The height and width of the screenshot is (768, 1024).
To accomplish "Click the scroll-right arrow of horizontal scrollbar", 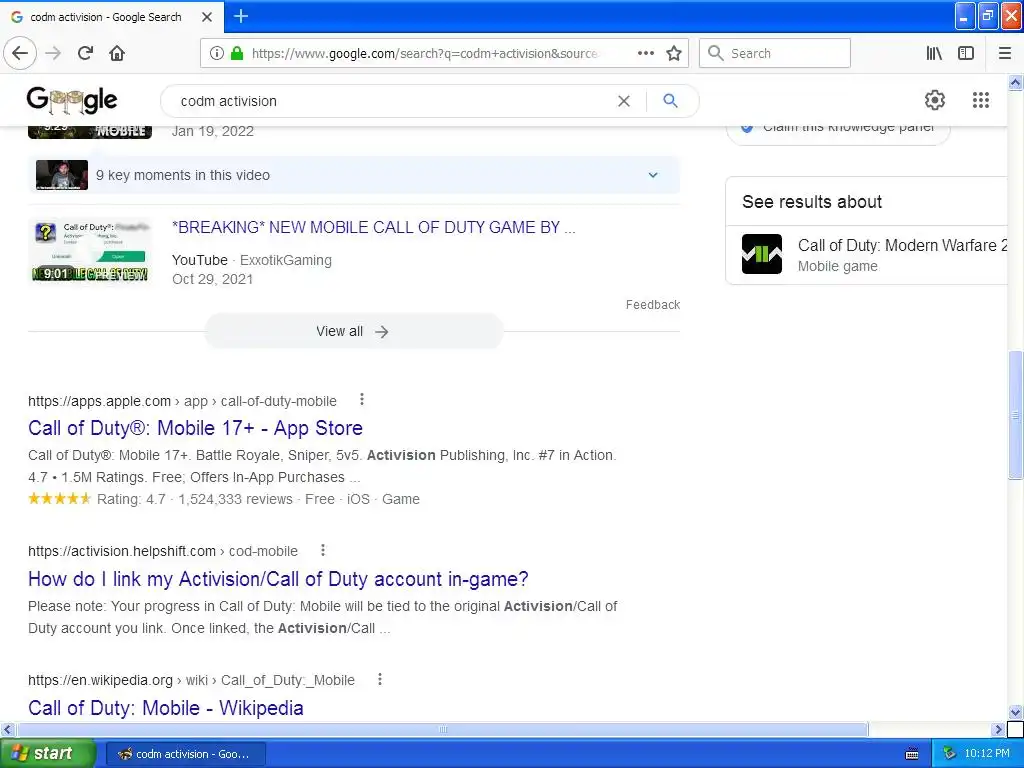I will (998, 729).
